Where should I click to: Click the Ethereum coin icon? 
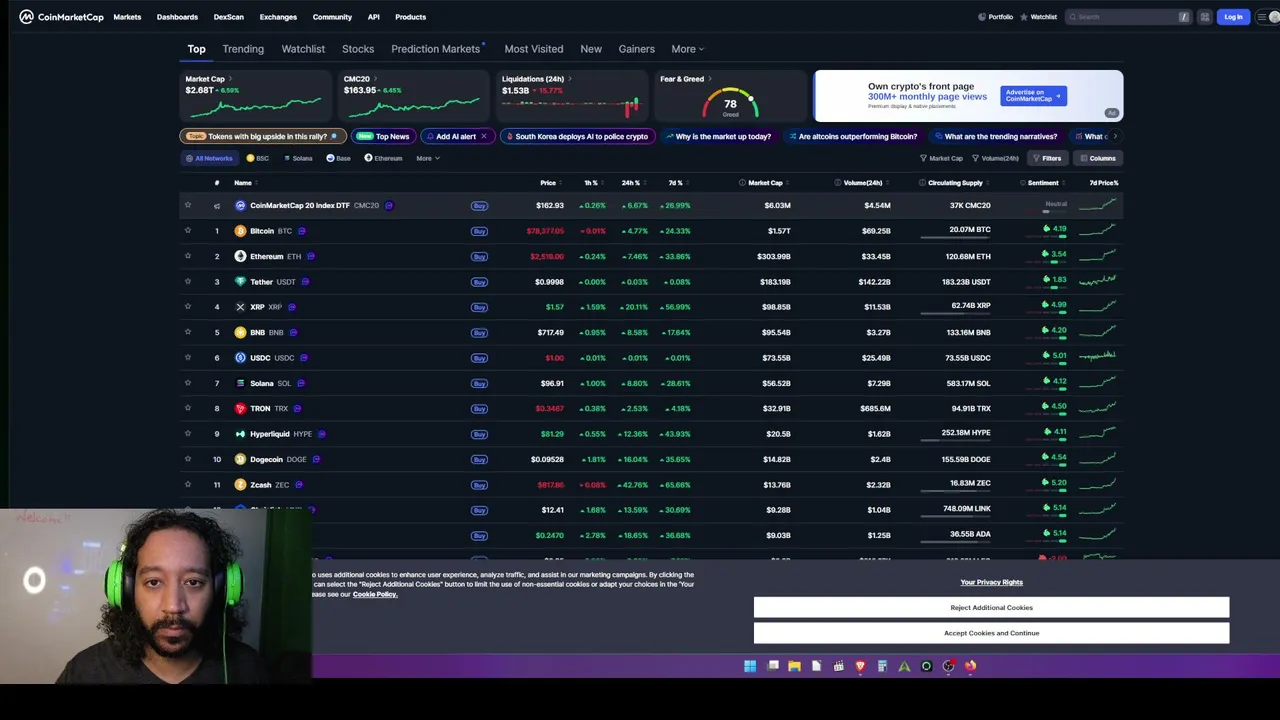240,256
